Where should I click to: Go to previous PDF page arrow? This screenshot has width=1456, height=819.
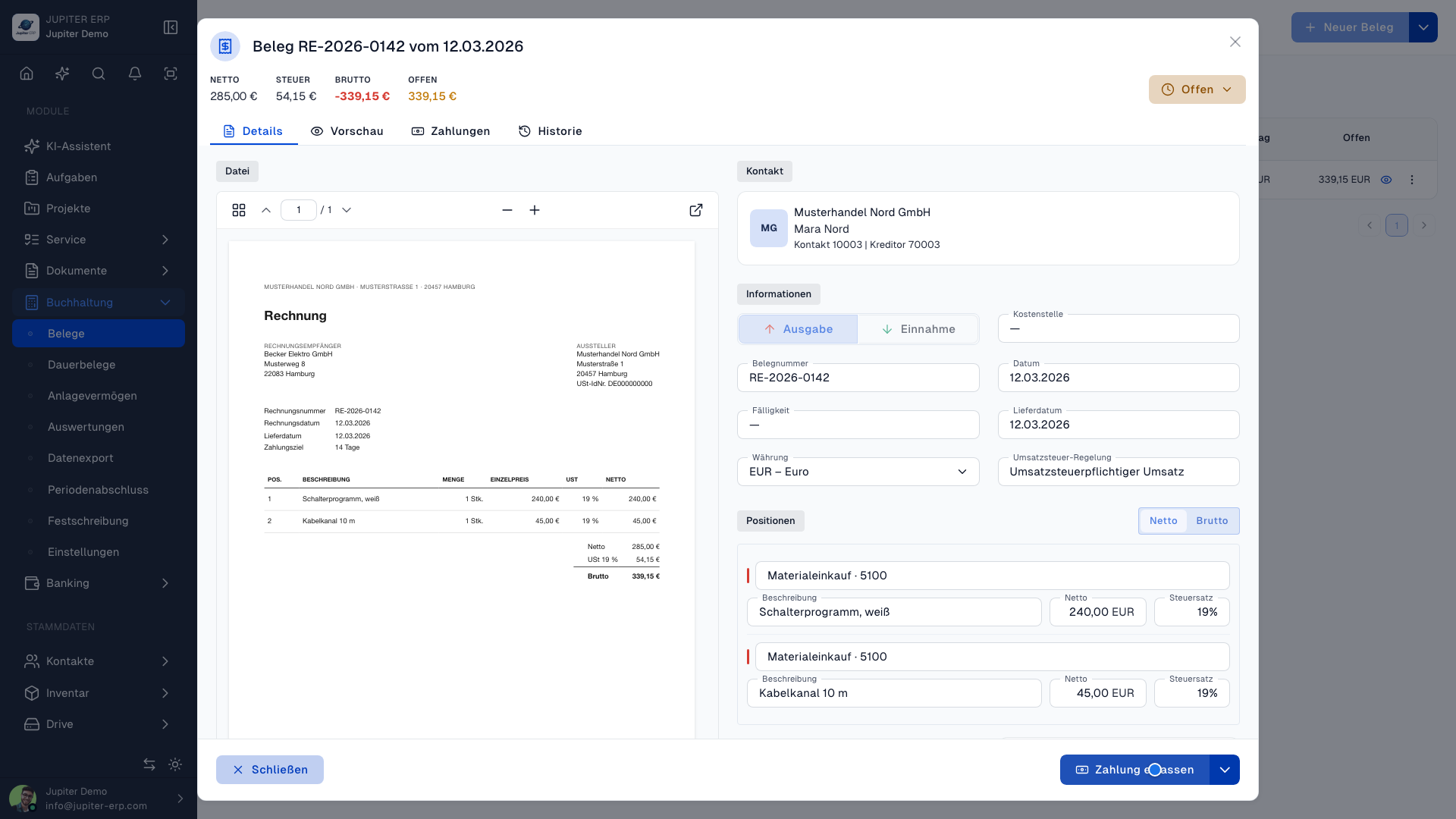(266, 210)
